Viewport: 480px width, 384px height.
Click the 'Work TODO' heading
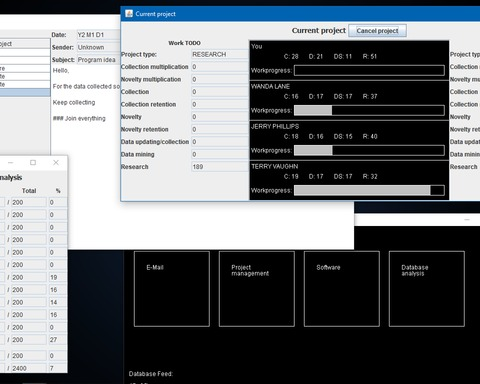click(184, 43)
